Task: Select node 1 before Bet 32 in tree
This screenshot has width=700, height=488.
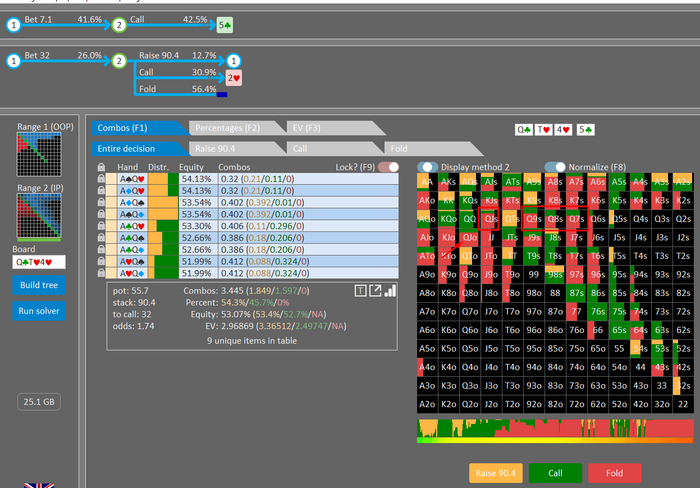Action: point(14,61)
